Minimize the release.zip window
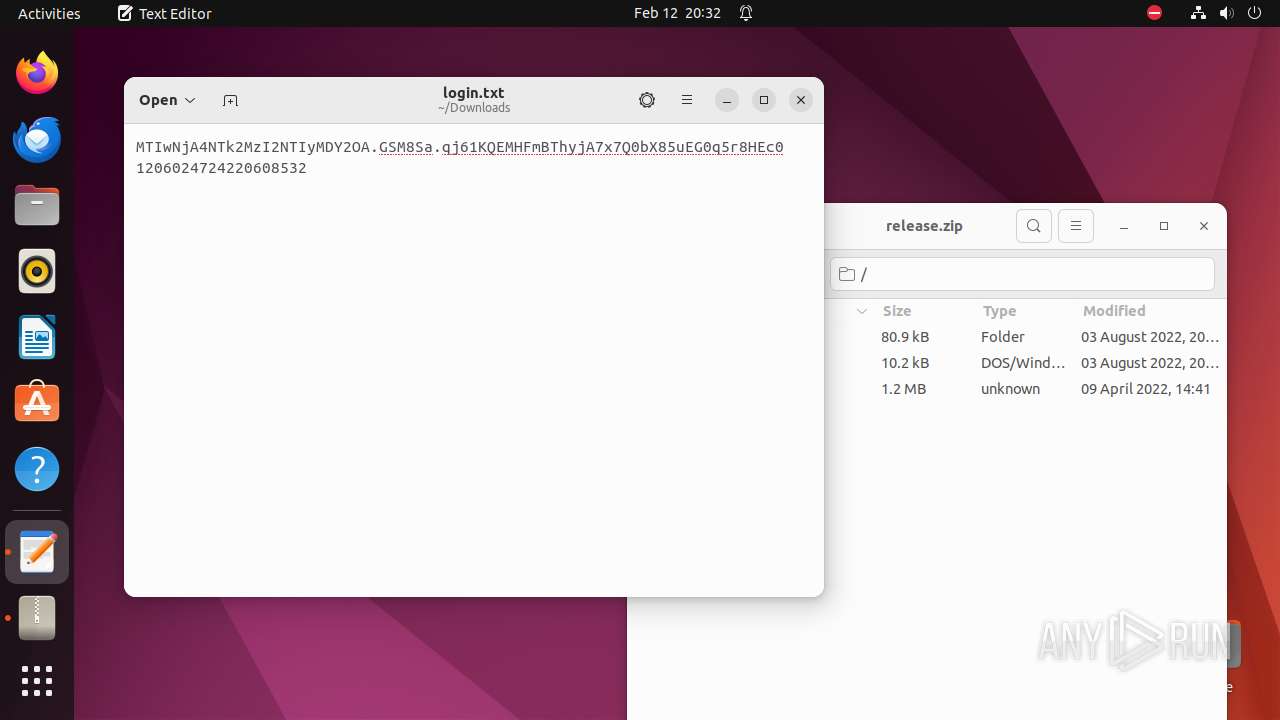The image size is (1280, 720). [1124, 226]
